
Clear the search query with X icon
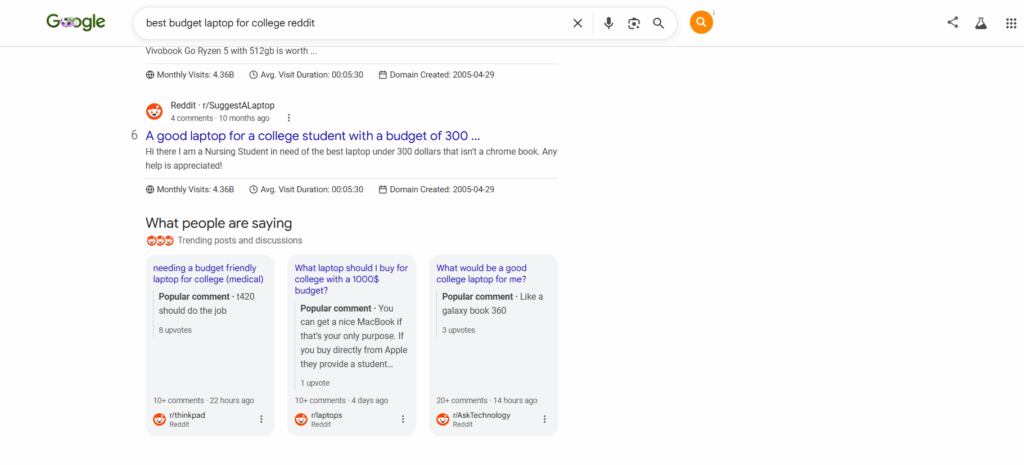pyautogui.click(x=577, y=24)
